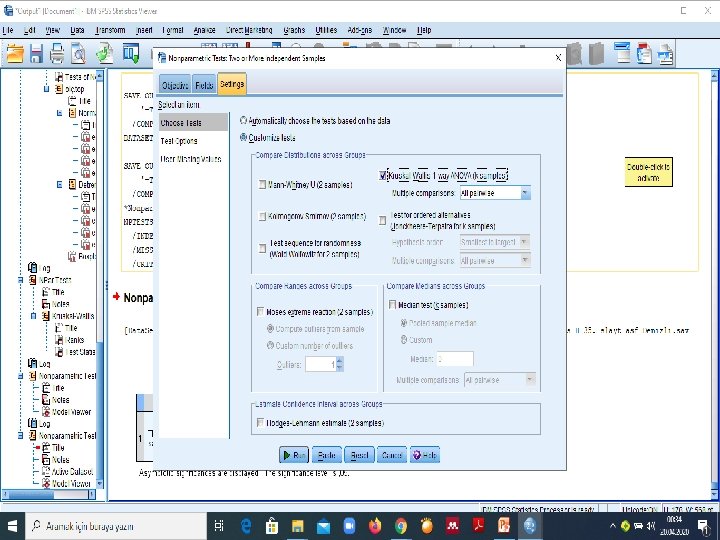Select Automatically choose the tests radio button
The width and height of the screenshot is (720, 540).
pyautogui.click(x=243, y=121)
